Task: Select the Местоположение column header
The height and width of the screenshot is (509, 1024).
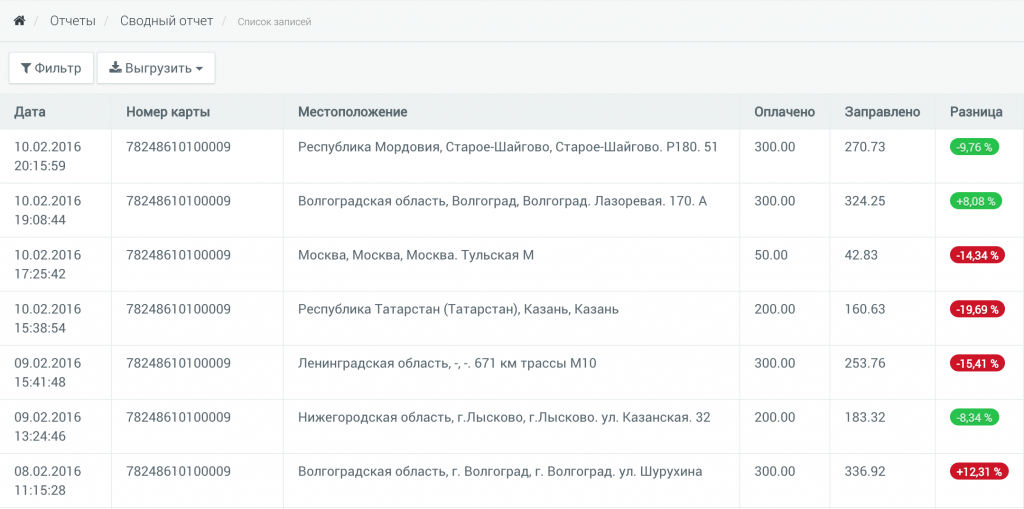Action: pos(352,112)
